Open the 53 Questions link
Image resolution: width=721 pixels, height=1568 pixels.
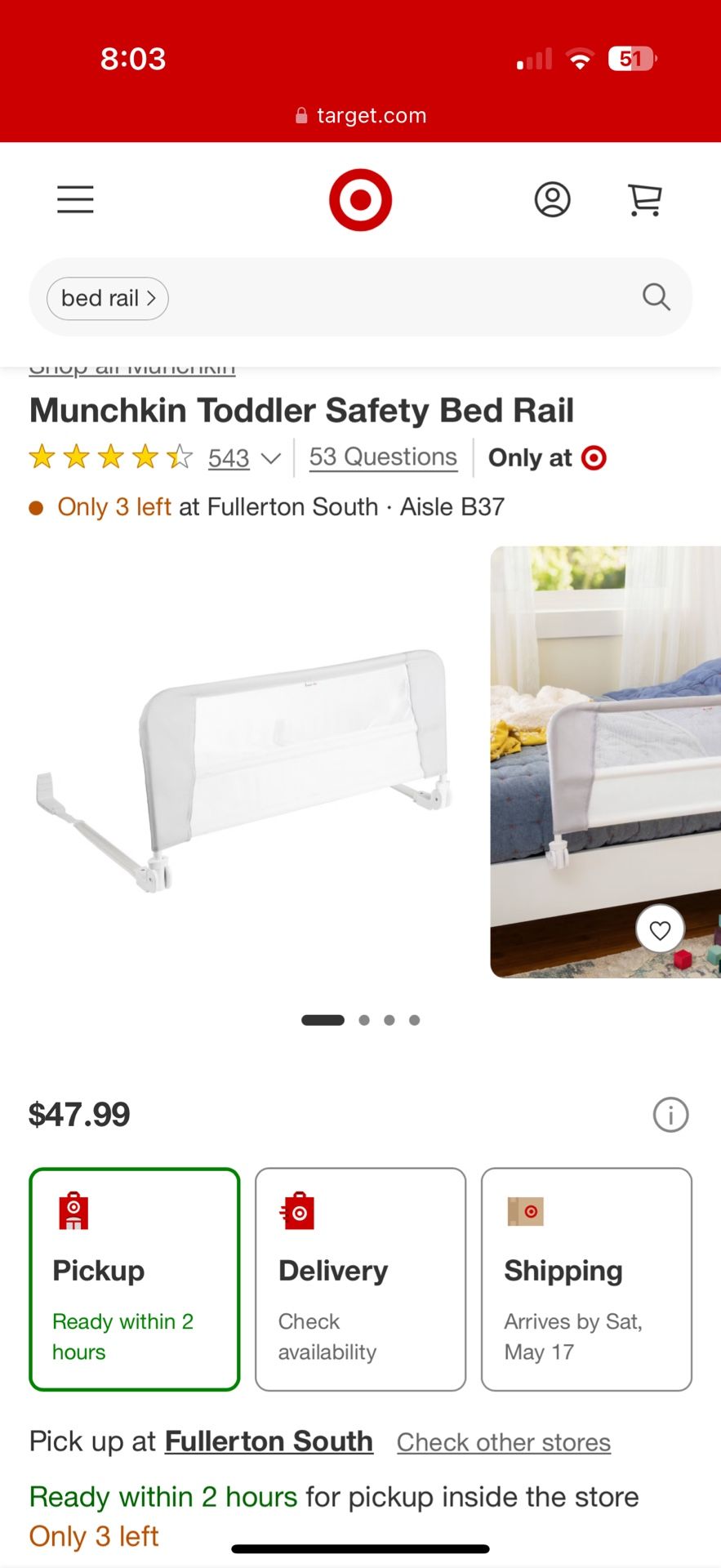383,457
